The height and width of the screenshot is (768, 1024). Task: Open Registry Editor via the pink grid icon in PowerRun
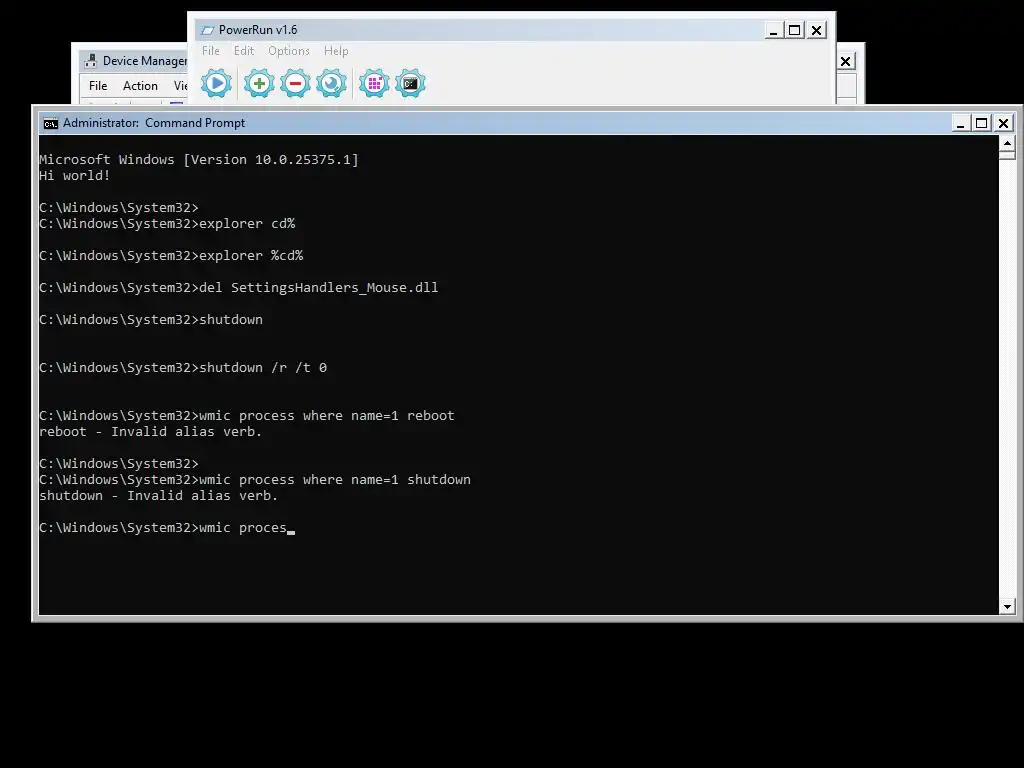tap(374, 84)
